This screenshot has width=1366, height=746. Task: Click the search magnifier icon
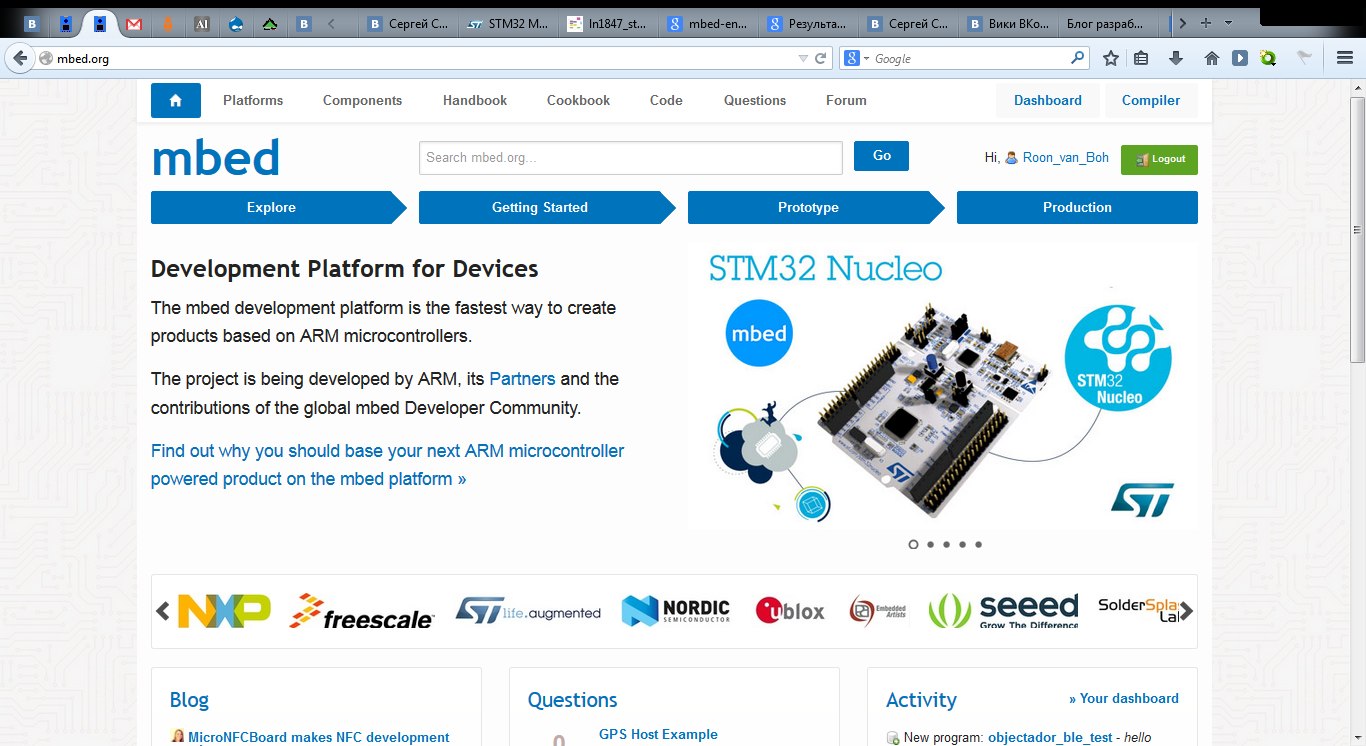pyautogui.click(x=1077, y=58)
